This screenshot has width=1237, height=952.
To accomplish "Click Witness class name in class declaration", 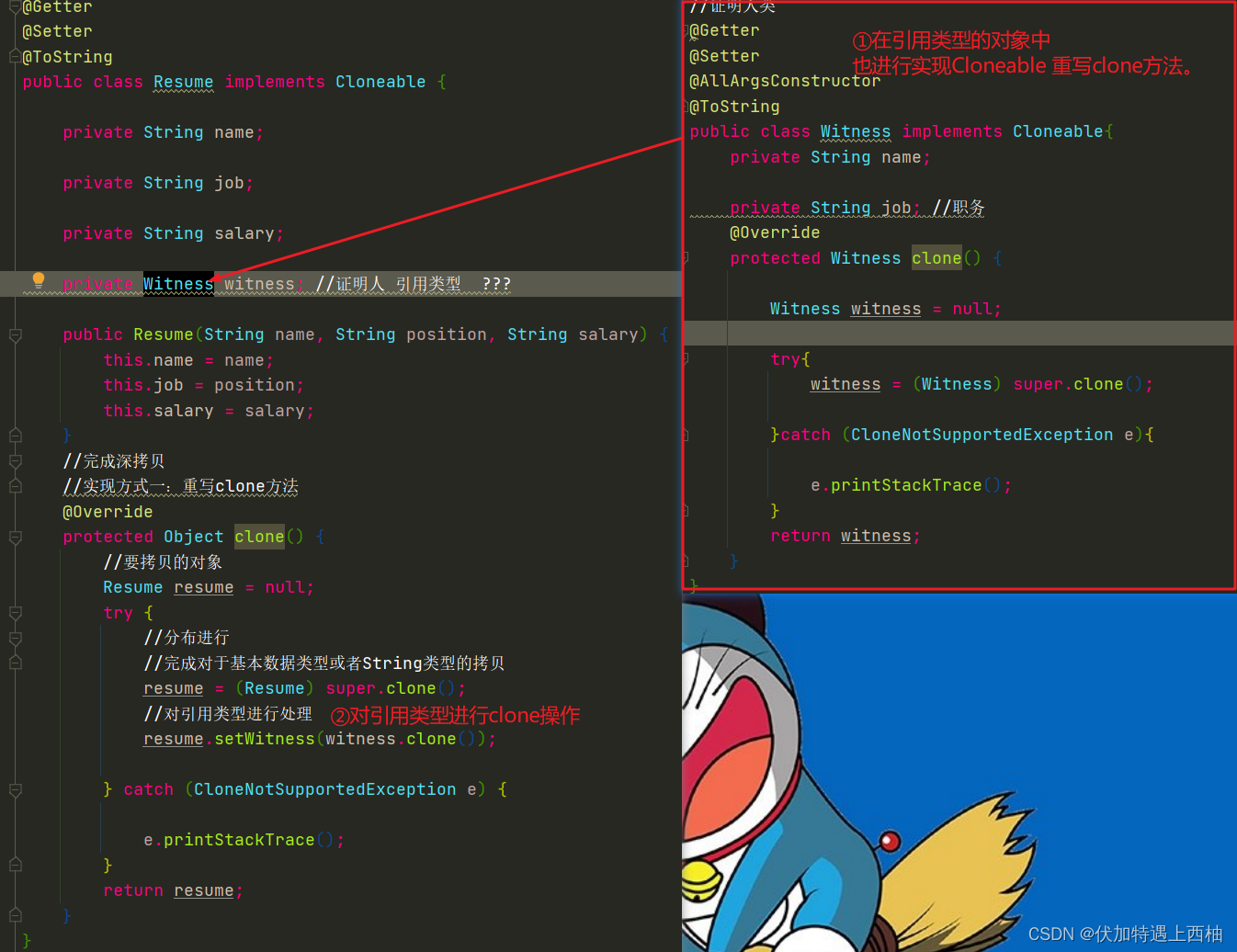I will point(856,131).
